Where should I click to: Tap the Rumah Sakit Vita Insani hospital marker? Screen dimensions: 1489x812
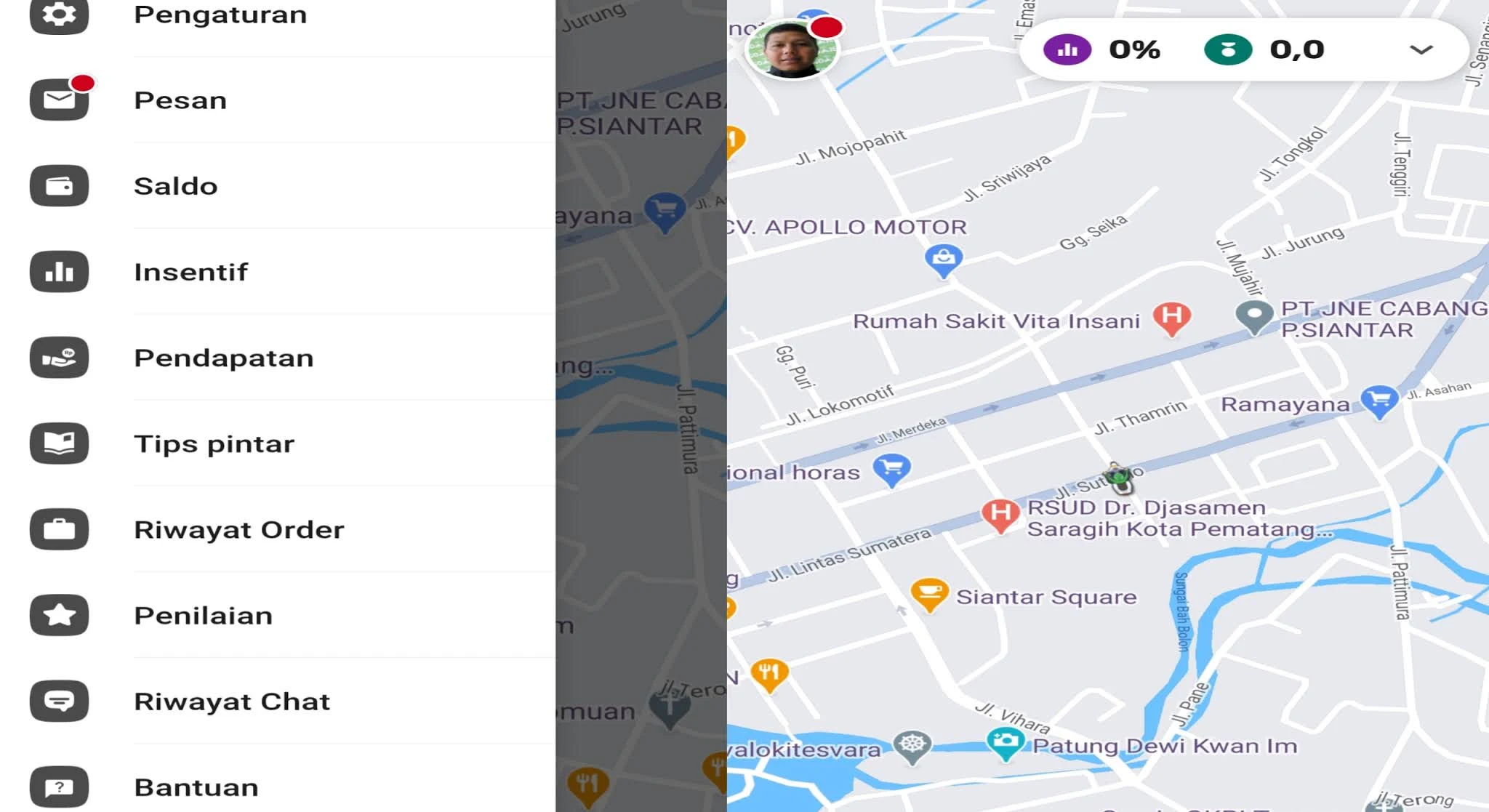(1172, 318)
